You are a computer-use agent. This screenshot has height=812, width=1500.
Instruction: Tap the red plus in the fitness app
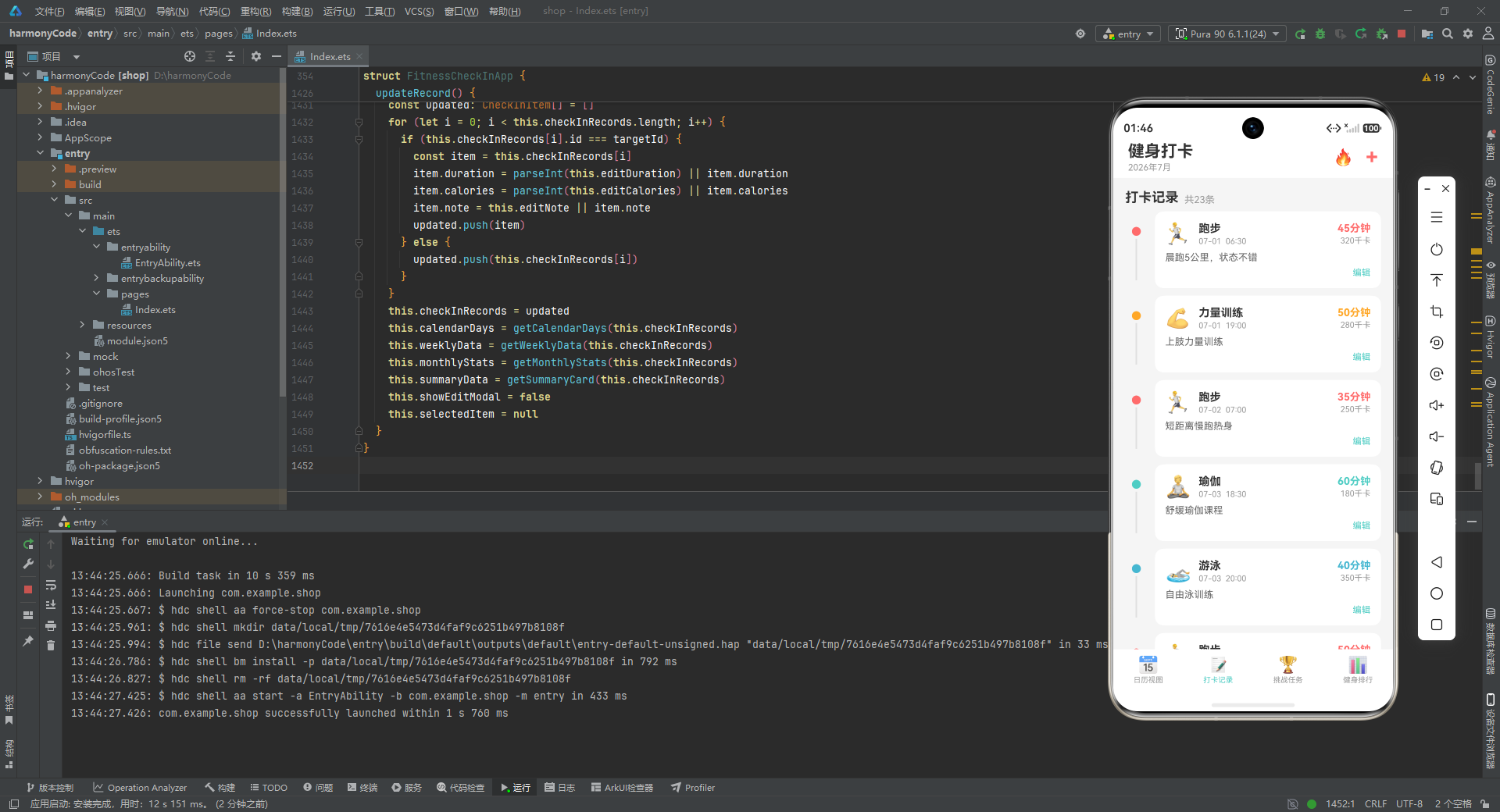tap(1372, 157)
